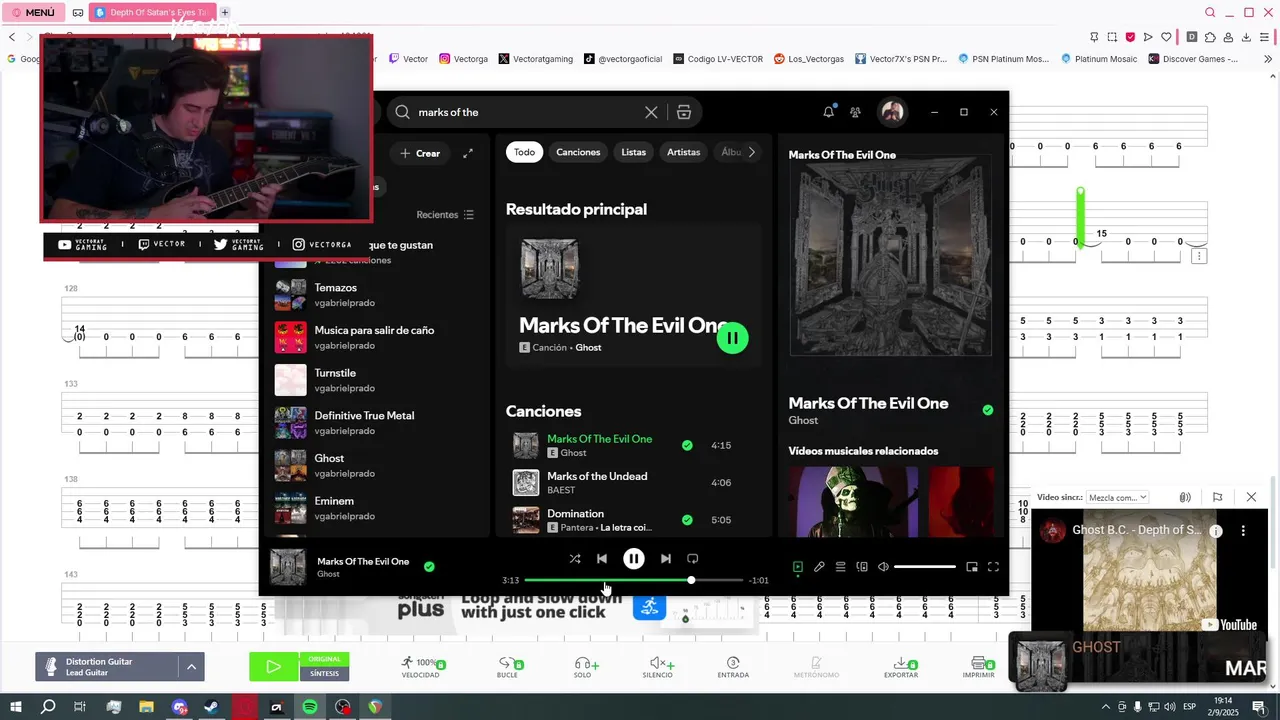Open a new browser tab with the plus button
This screenshot has height=720, width=1280.
225,12
